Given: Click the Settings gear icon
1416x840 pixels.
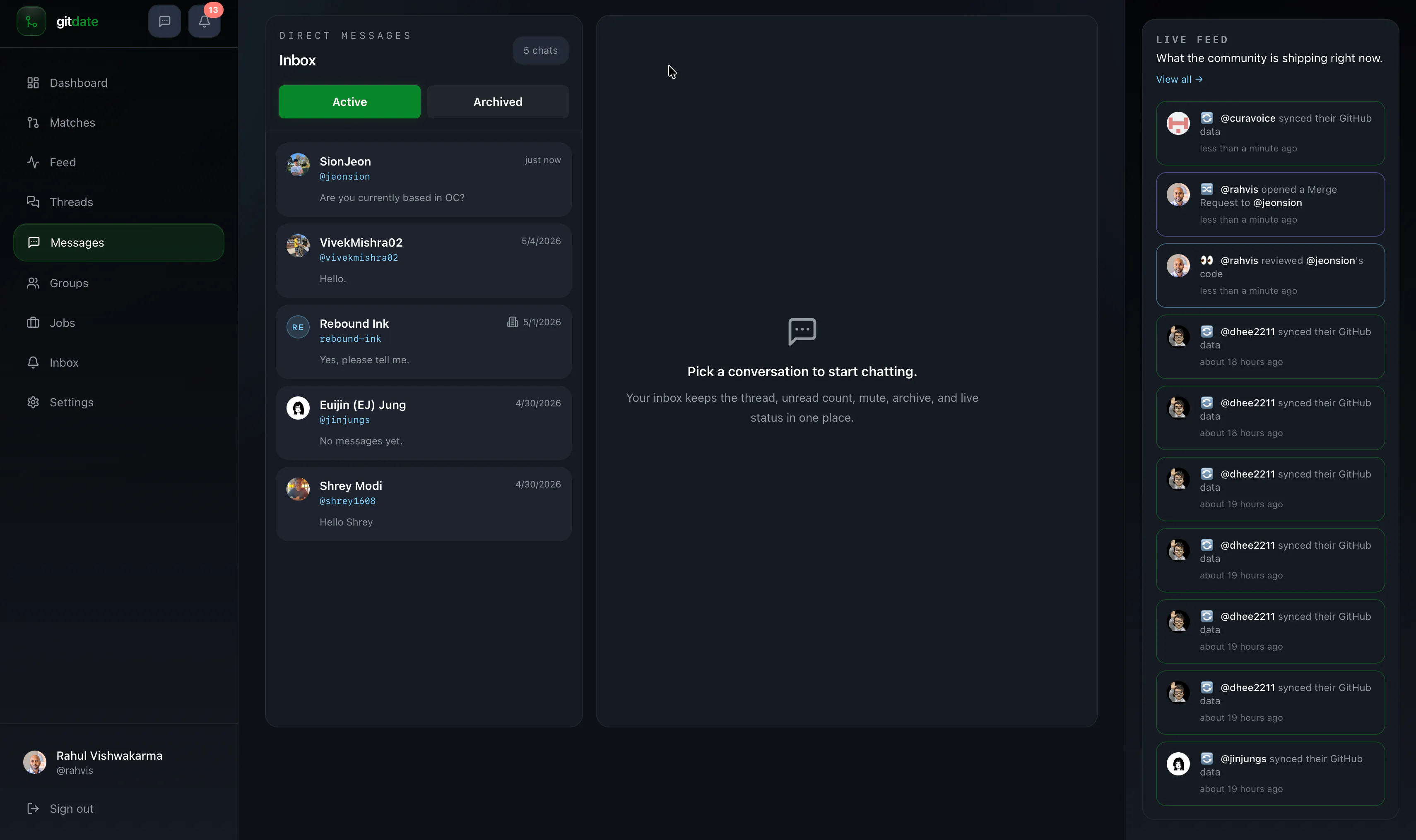Looking at the screenshot, I should point(33,402).
